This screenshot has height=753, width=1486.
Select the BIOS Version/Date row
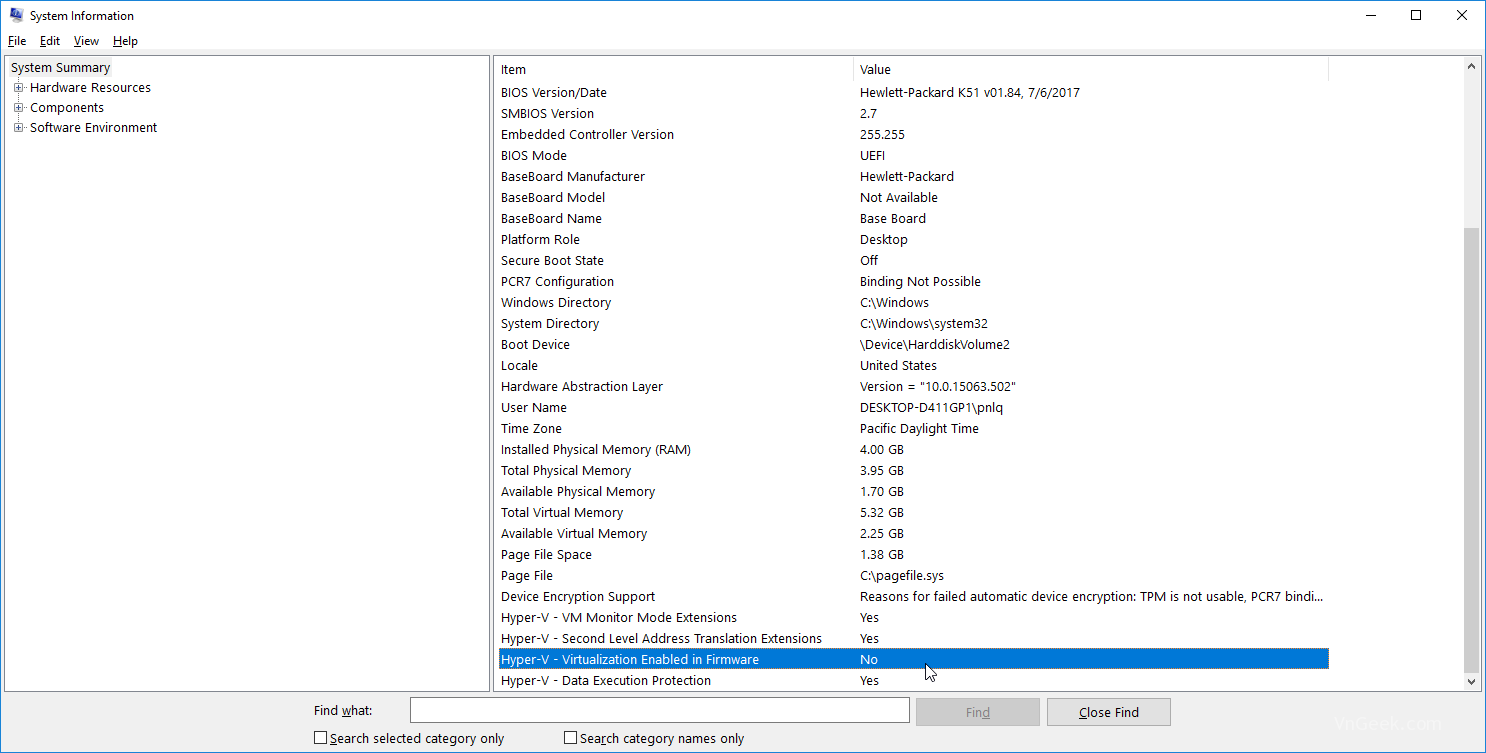click(x=913, y=93)
